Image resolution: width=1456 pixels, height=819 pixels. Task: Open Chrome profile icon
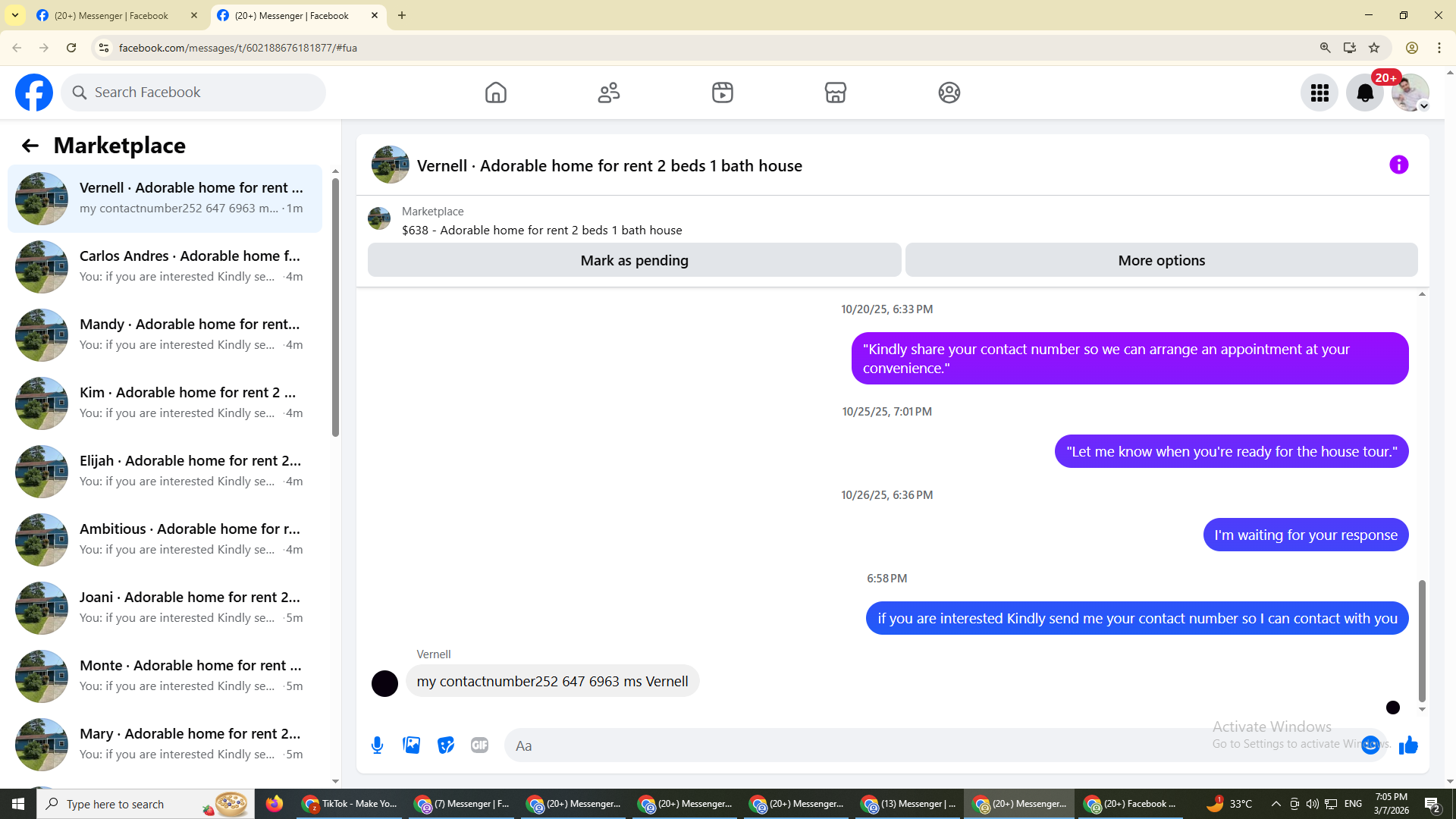[1412, 48]
